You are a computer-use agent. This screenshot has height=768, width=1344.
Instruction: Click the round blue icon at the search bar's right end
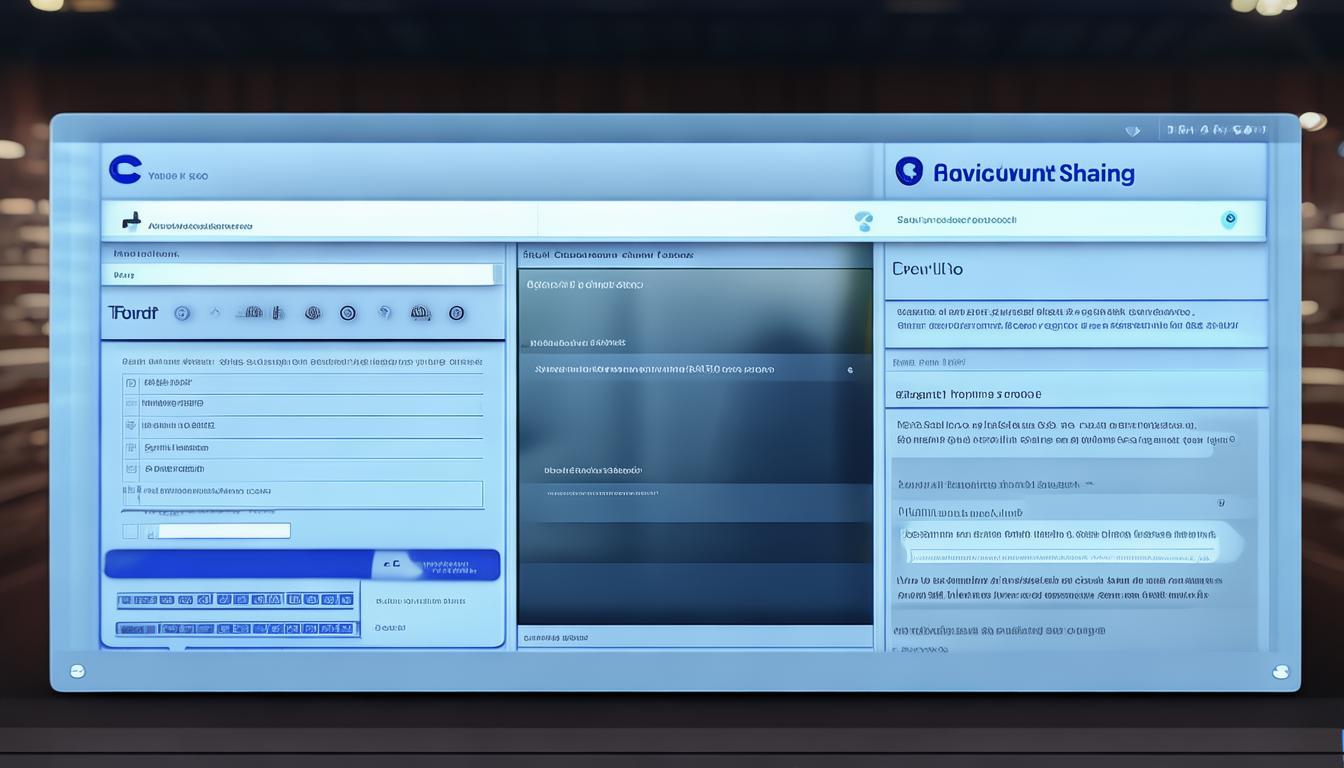[x=1229, y=220]
